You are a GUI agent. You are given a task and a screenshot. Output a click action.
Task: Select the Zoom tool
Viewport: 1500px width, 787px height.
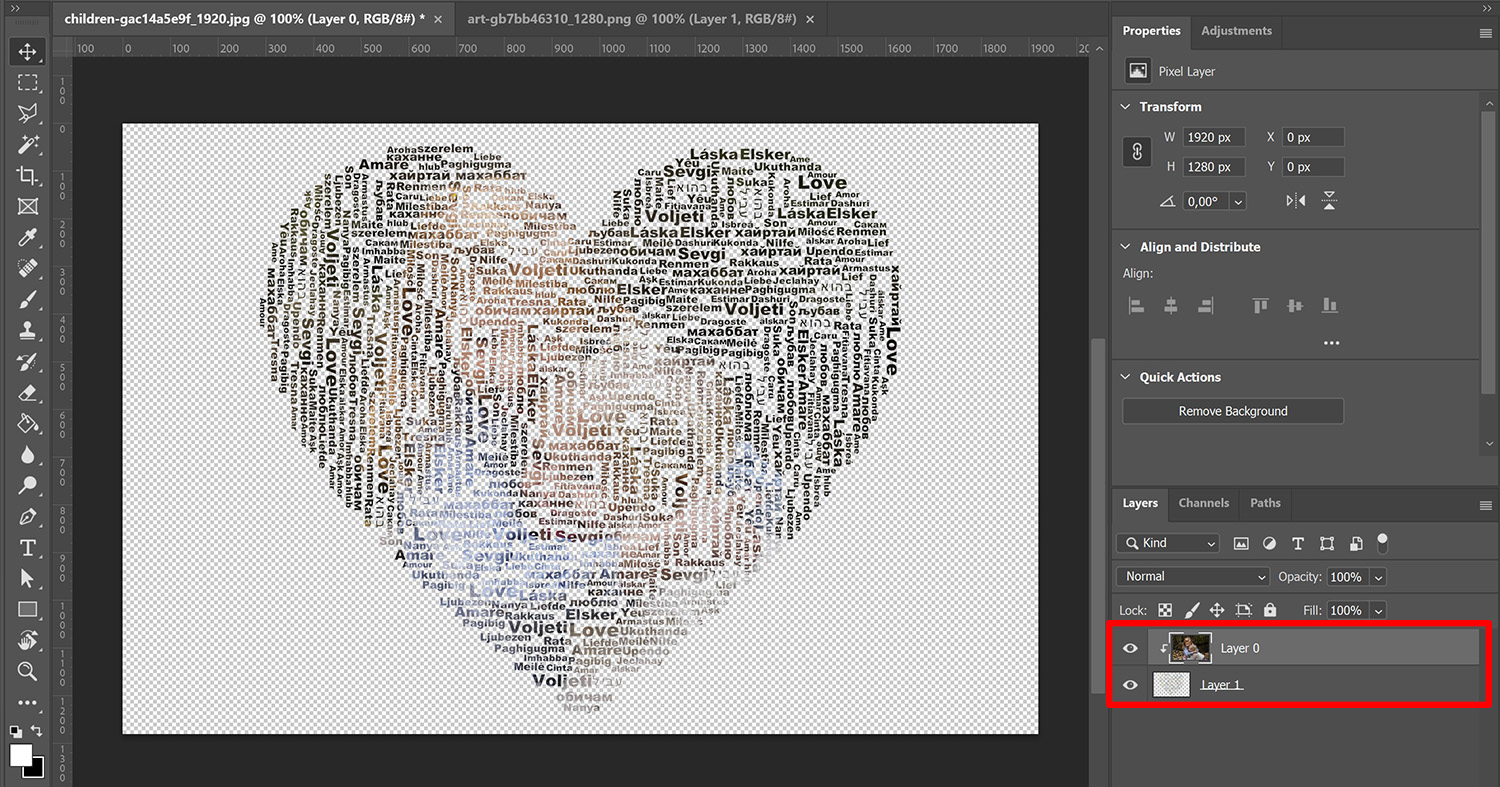coord(27,671)
